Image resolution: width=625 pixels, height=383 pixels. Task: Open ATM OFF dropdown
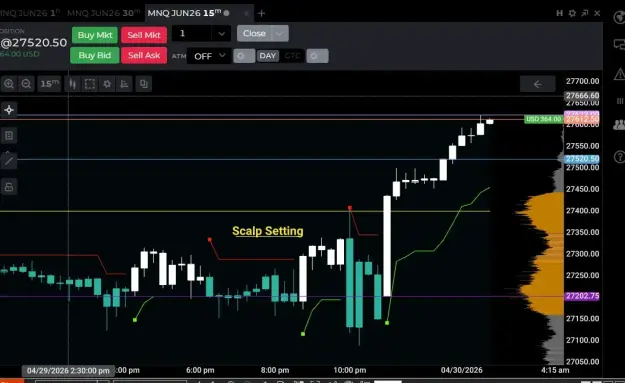tap(209, 56)
